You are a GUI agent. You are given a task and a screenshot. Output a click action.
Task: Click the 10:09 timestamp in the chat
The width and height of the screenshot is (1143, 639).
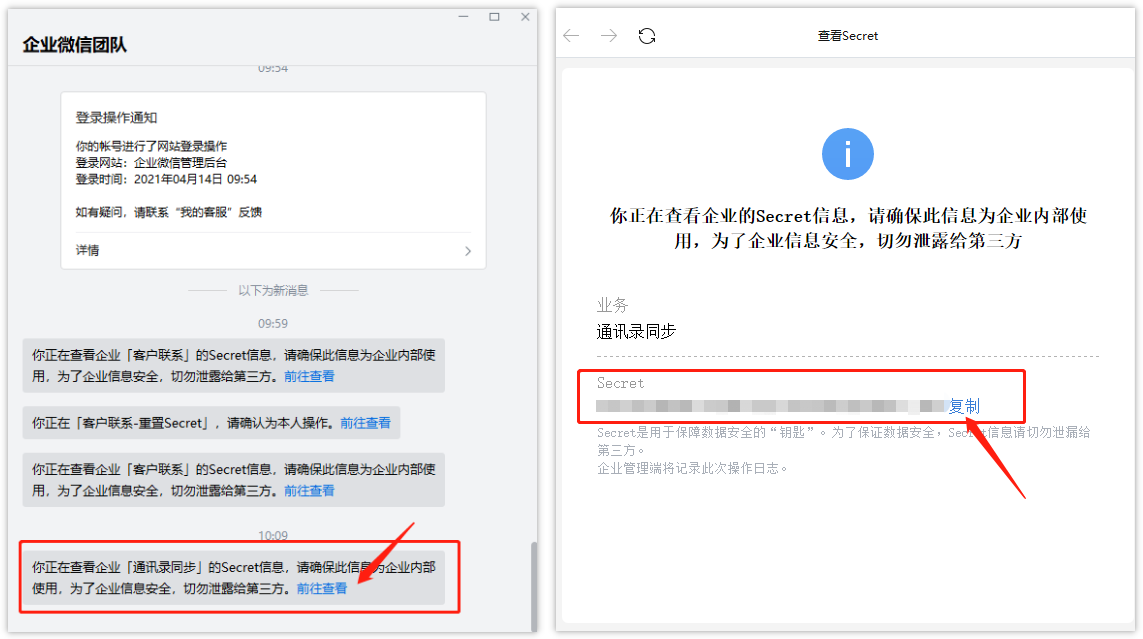tap(273, 536)
